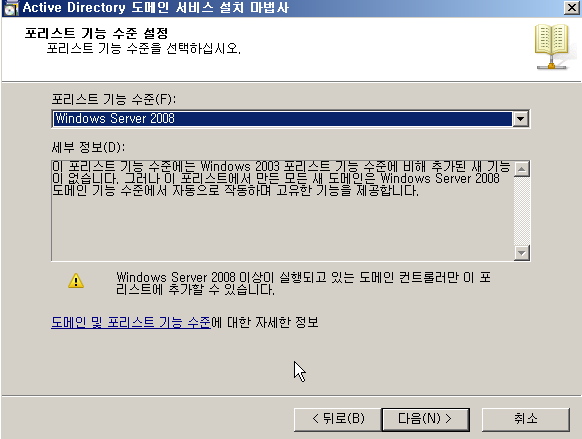The image size is (582, 439).
Task: Click the open book icon in the header
Action: 552,47
